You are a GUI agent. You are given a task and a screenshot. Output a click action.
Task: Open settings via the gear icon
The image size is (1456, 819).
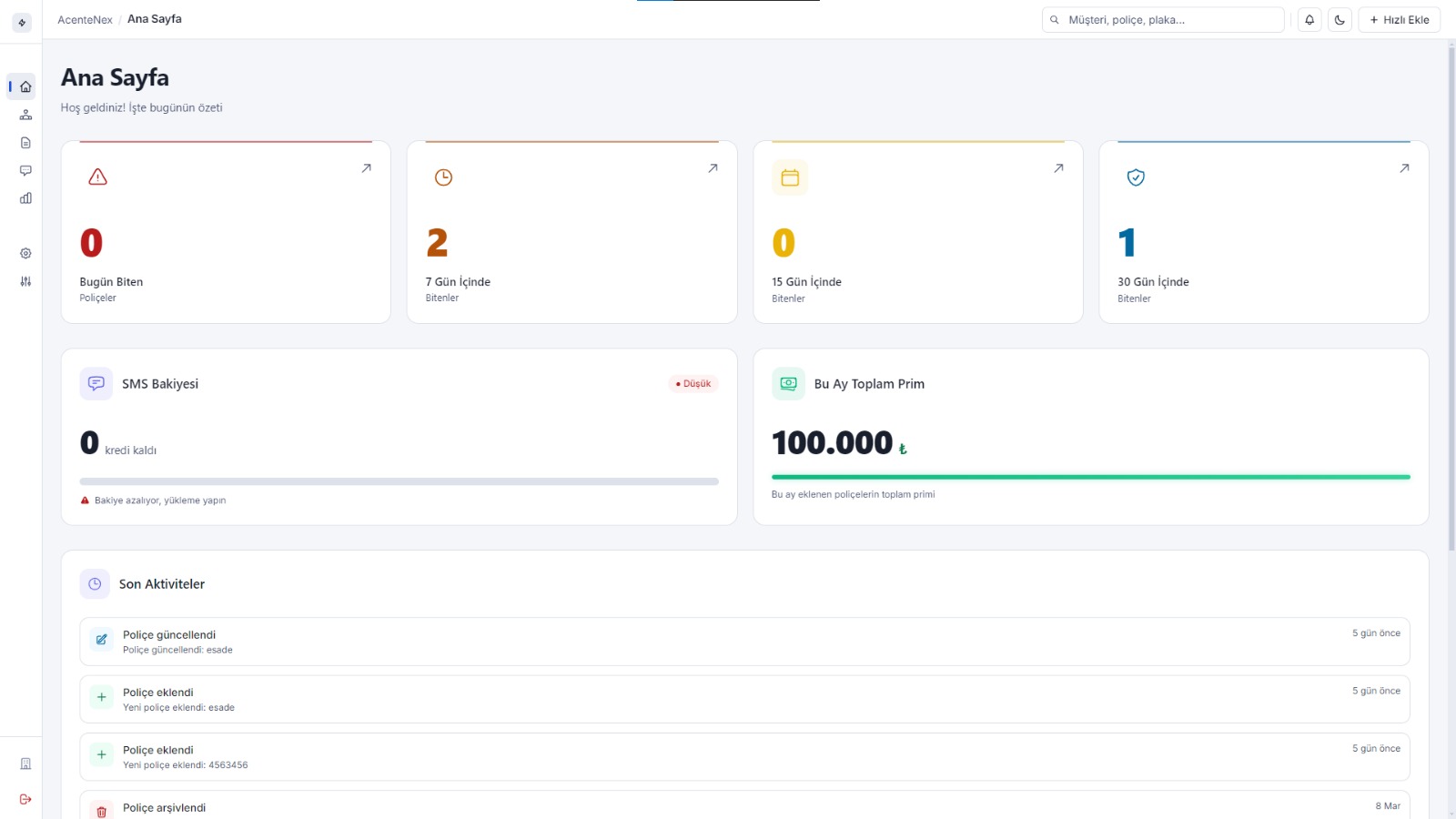tap(25, 253)
